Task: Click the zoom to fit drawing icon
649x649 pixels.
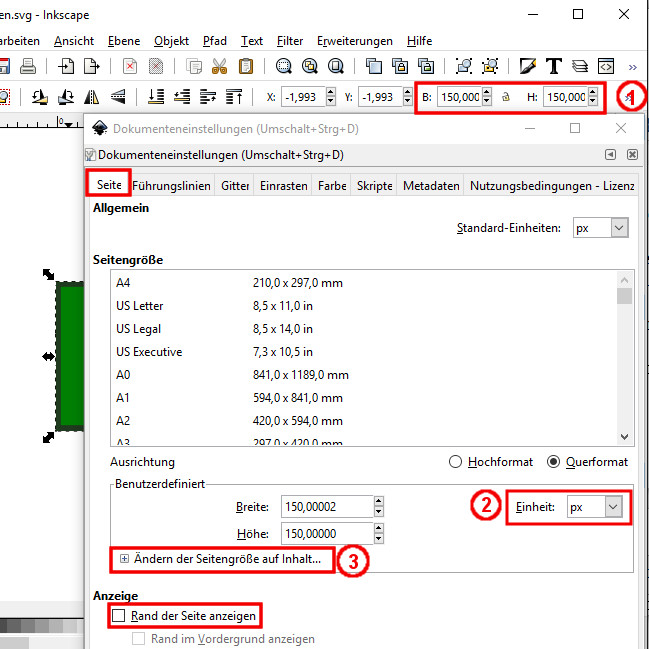Action: coord(310,67)
